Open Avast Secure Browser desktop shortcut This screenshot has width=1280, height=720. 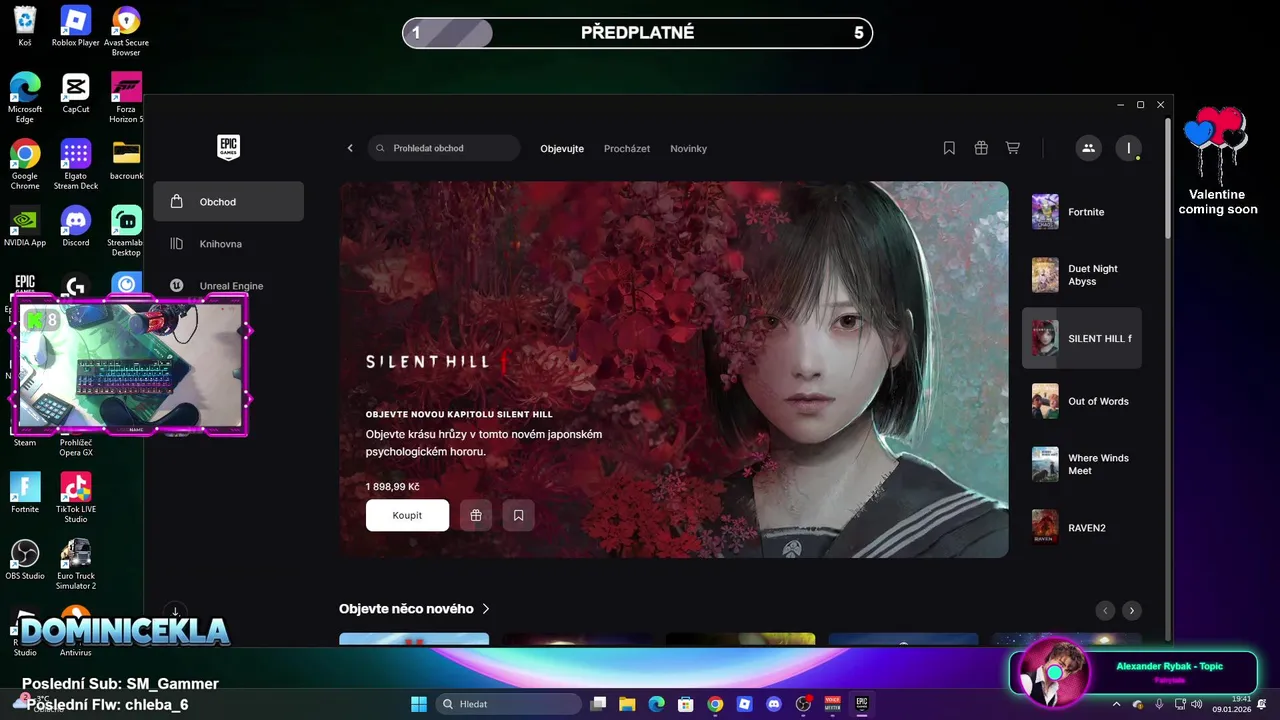(126, 31)
